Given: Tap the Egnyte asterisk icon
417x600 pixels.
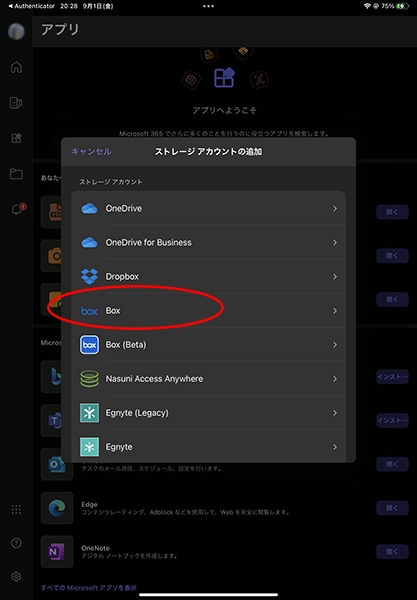Looking at the screenshot, I should click(x=89, y=447).
